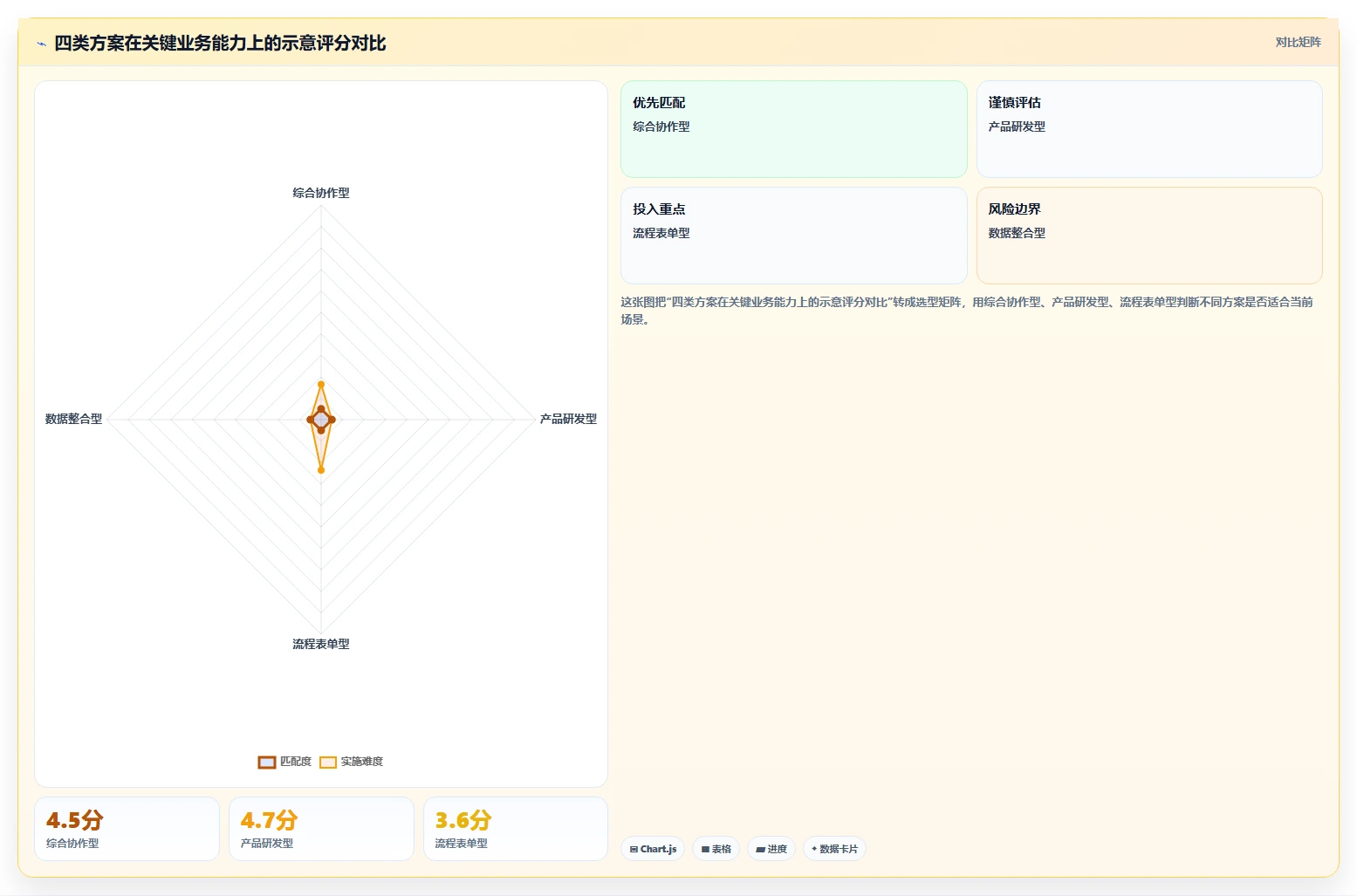Click 流程表单型 text in 投入重点 card
This screenshot has height=896, width=1357.
pyautogui.click(x=661, y=233)
